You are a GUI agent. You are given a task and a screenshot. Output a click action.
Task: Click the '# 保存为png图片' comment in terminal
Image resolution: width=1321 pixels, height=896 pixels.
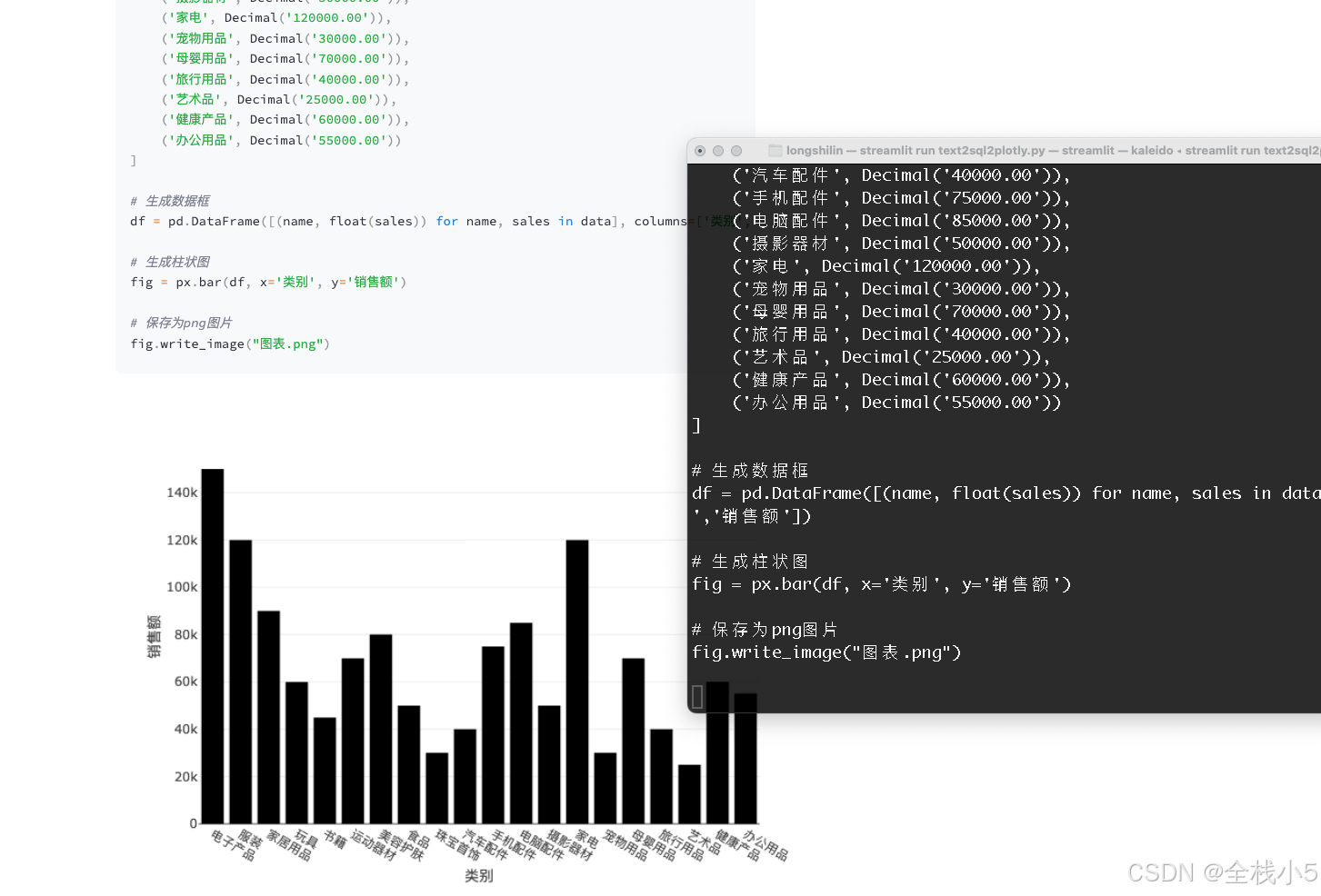pyautogui.click(x=765, y=630)
